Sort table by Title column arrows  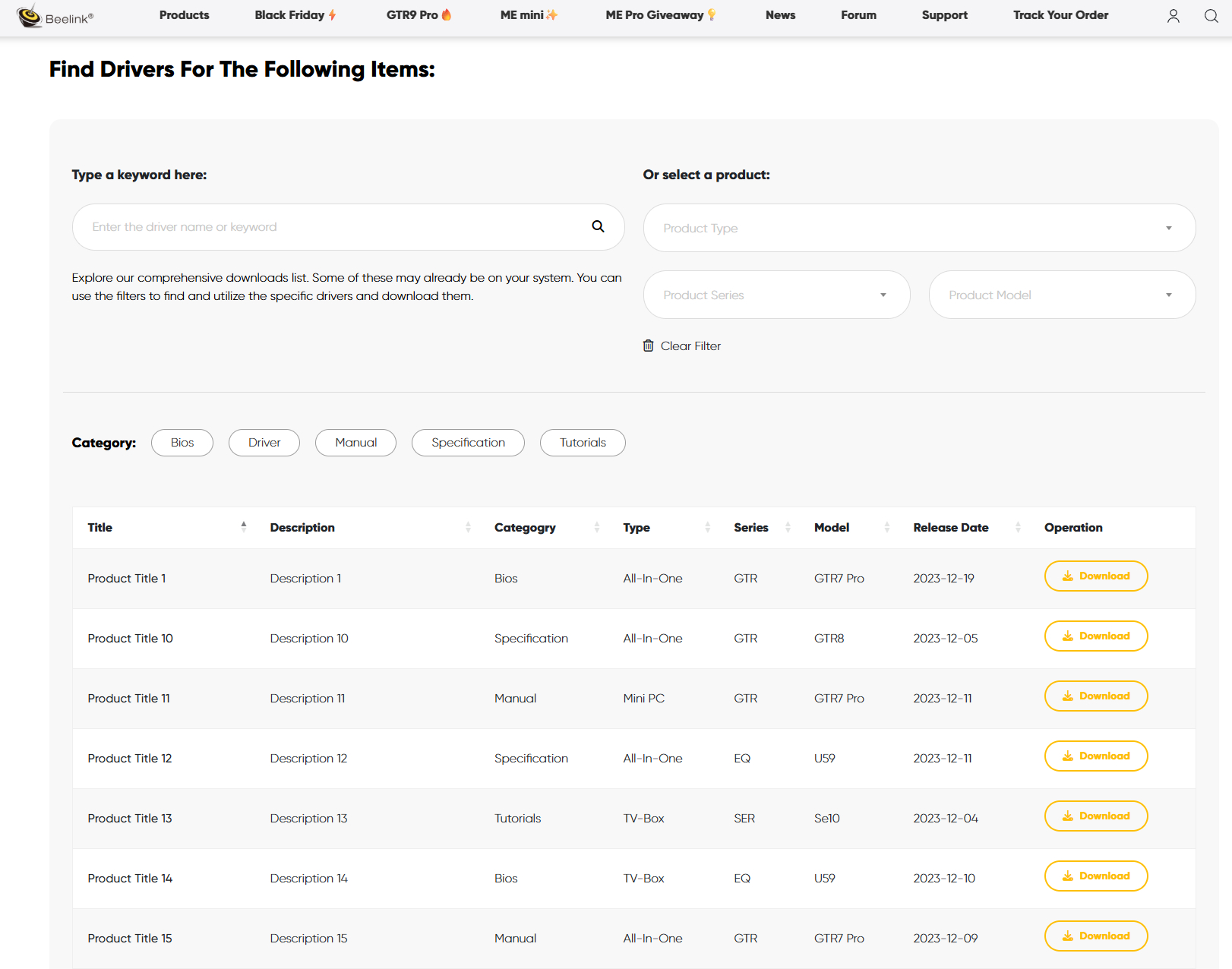tap(243, 527)
